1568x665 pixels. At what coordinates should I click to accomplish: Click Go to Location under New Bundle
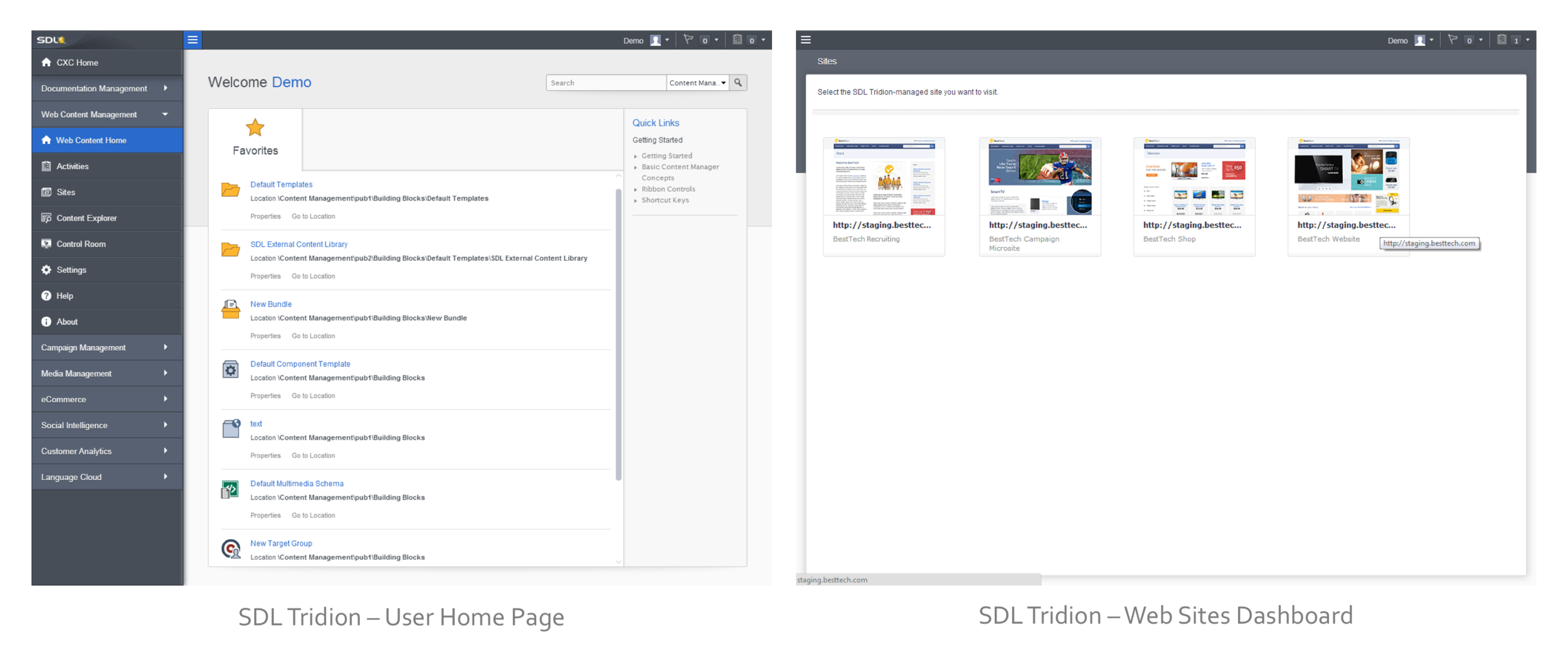[x=313, y=336]
